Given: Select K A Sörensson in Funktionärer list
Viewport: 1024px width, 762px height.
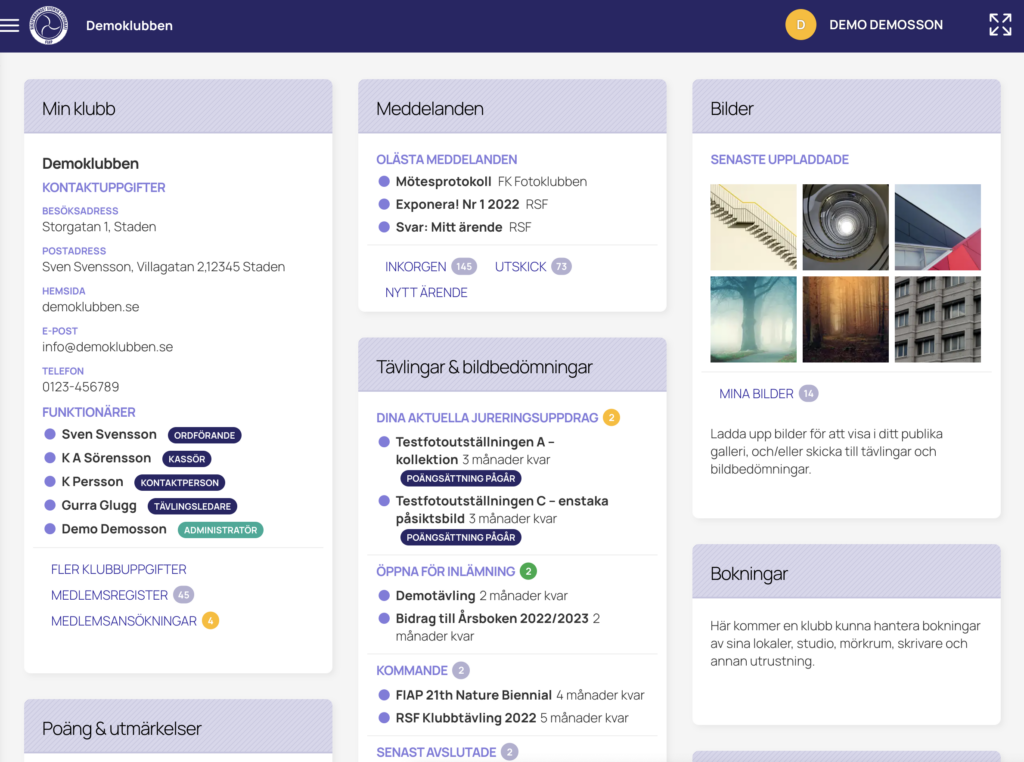Looking at the screenshot, I should [106, 458].
